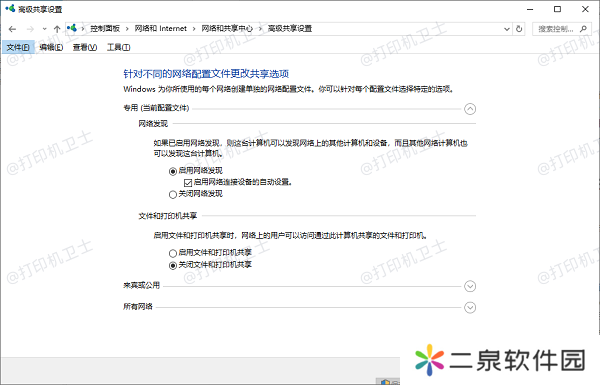Refresh the advanced sharing settings page
Image resolution: width=600 pixels, height=385 pixels.
tap(519, 29)
